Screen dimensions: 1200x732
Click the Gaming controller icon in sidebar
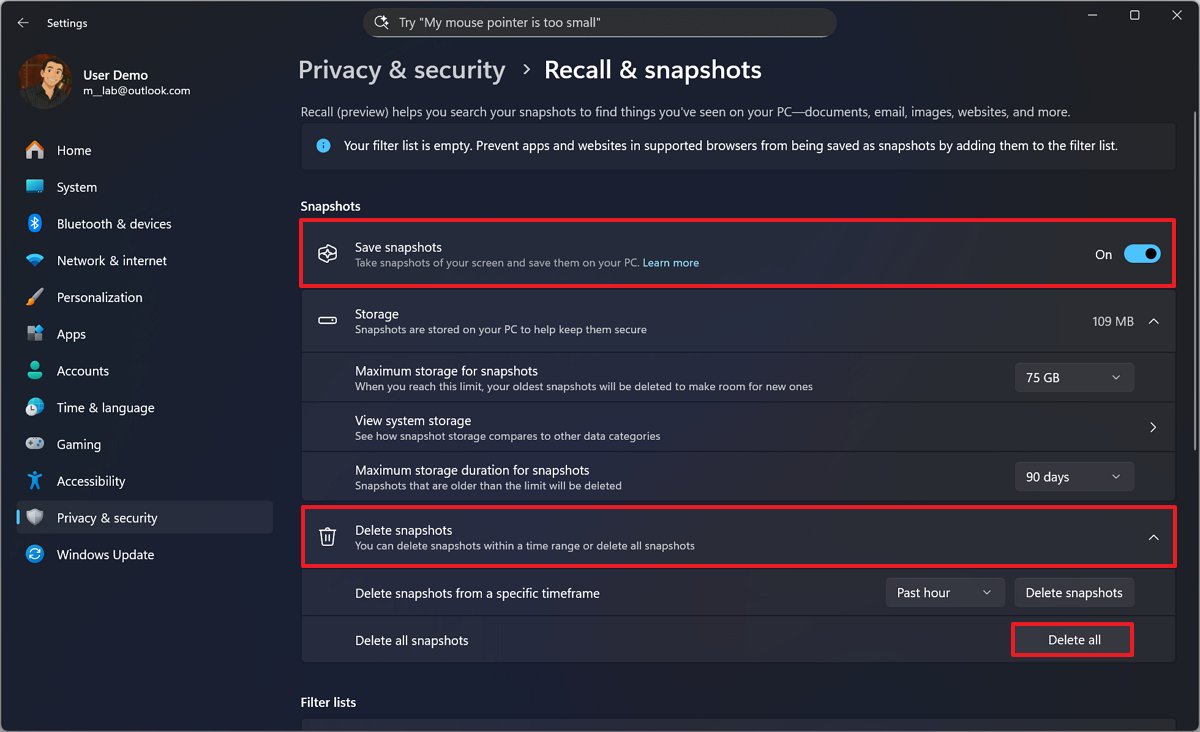coord(34,444)
